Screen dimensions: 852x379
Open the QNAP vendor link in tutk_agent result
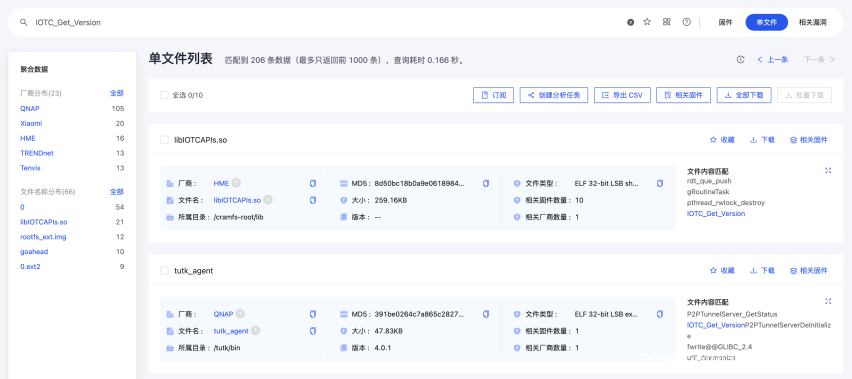[x=223, y=314]
